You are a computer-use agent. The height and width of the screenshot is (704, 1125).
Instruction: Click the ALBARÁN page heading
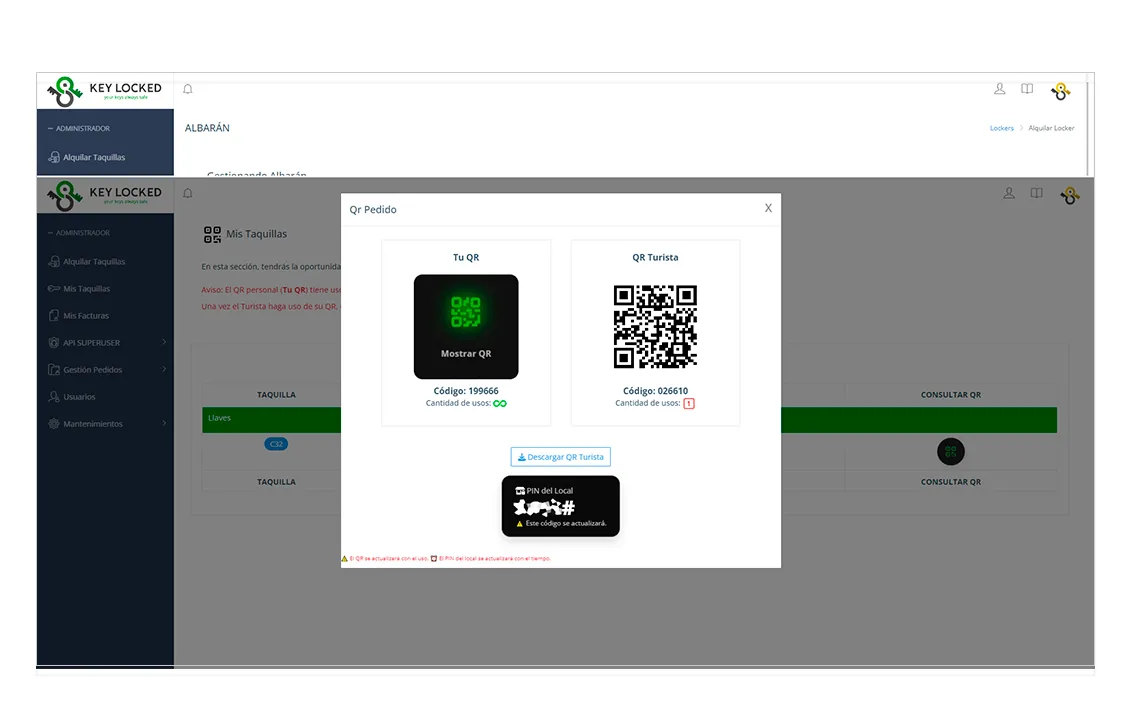(207, 128)
